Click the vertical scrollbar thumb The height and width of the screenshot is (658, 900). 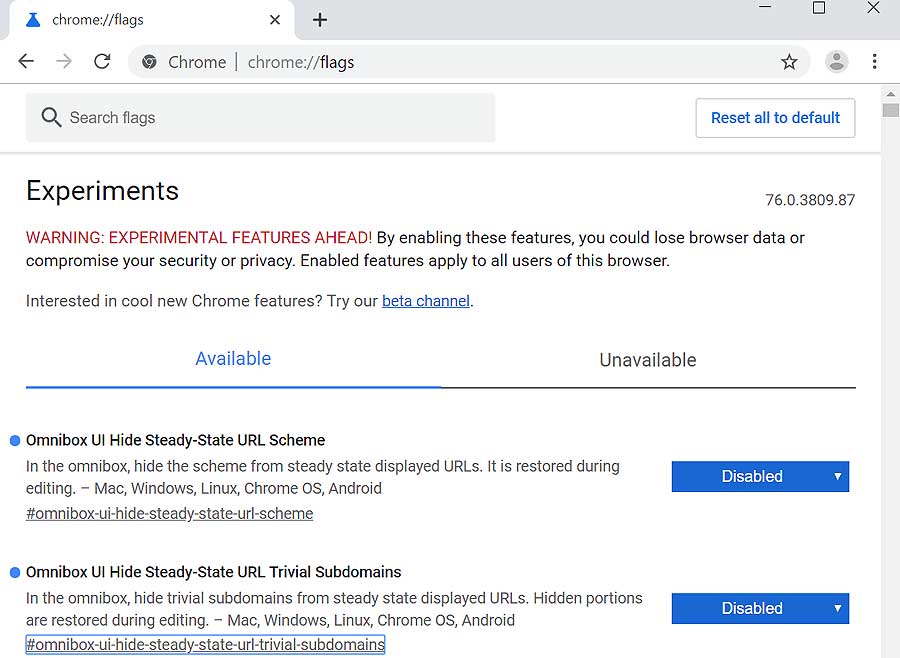[x=891, y=110]
